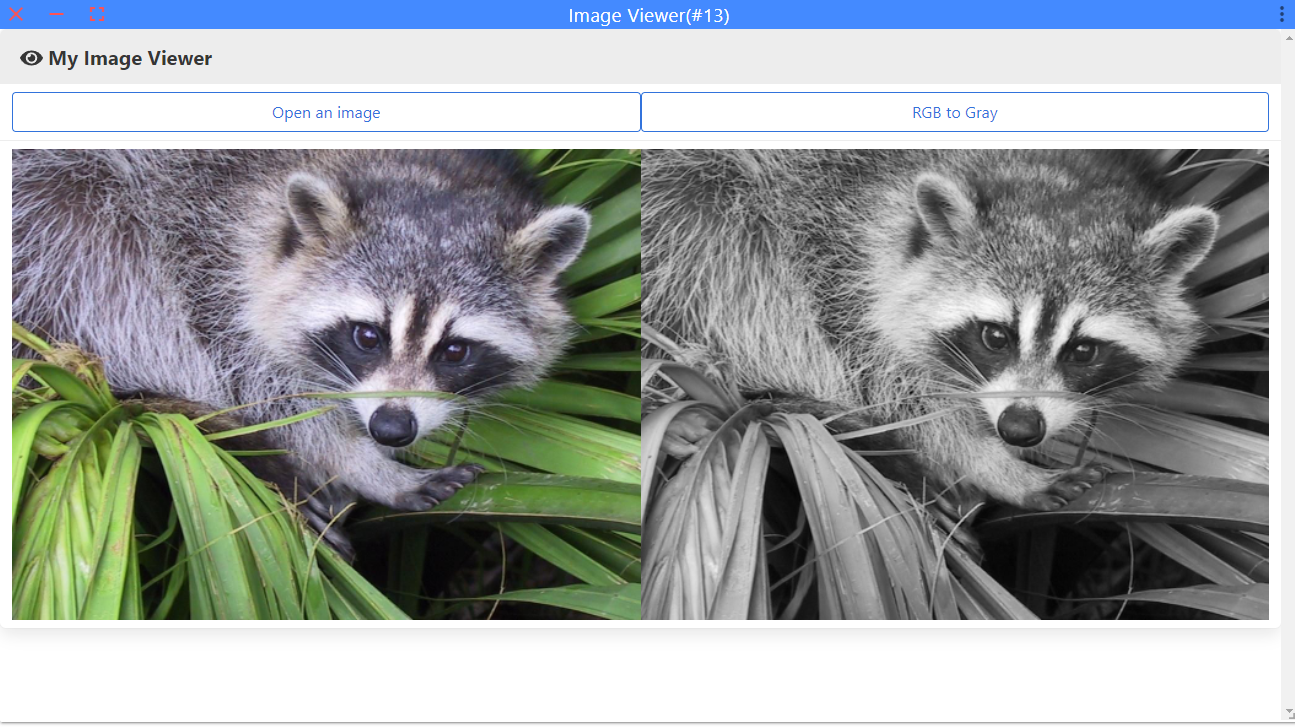The width and height of the screenshot is (1295, 727).
Task: Click the red fullscreen icon in title bar
Action: [x=97, y=14]
